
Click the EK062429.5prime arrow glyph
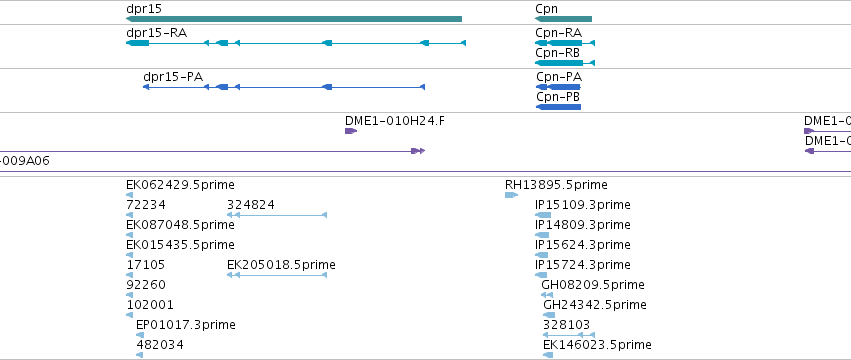click(x=129, y=195)
